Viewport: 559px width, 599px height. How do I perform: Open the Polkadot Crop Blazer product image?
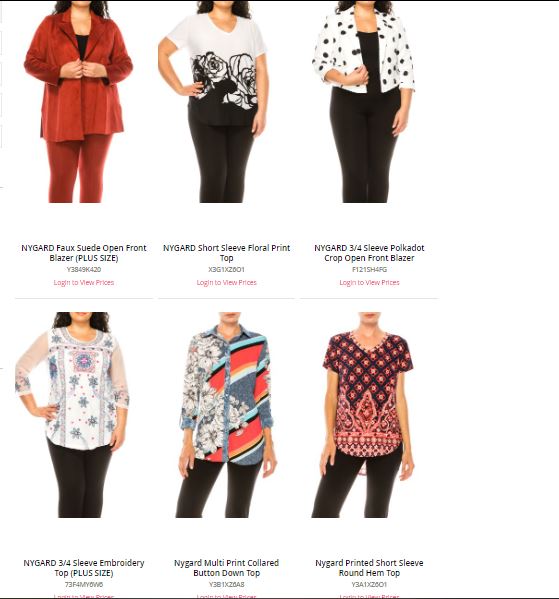tap(363, 102)
